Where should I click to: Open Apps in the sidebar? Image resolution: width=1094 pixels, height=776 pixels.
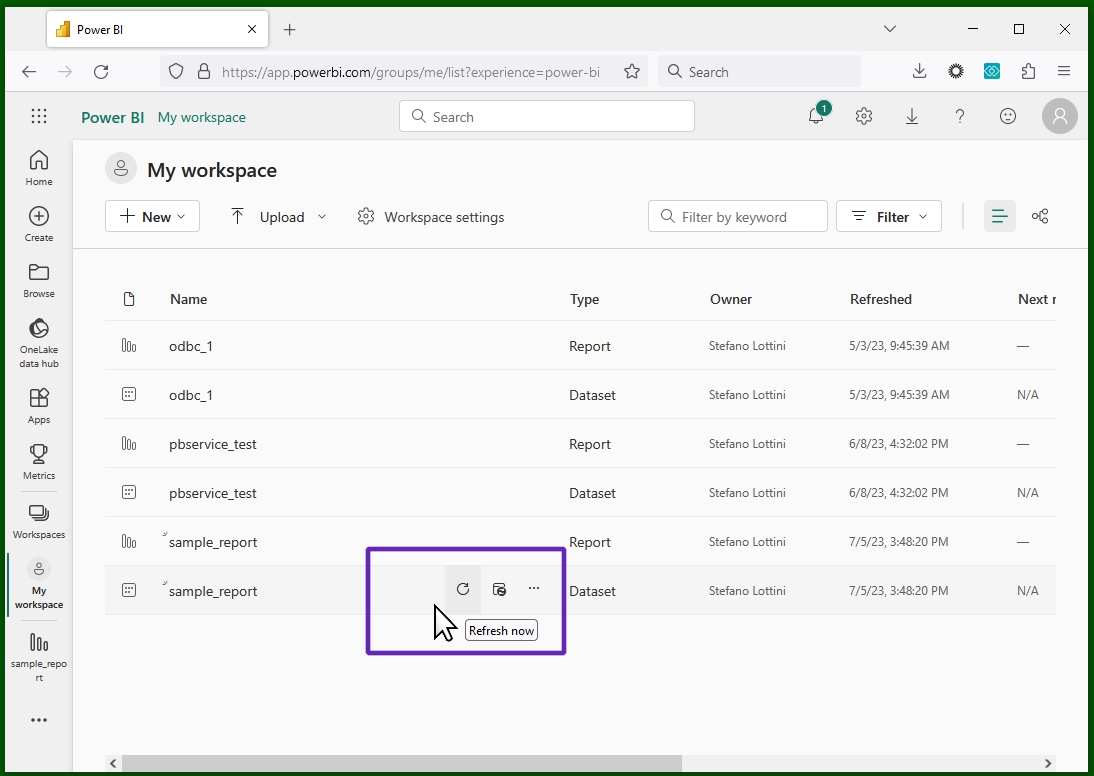click(x=39, y=405)
